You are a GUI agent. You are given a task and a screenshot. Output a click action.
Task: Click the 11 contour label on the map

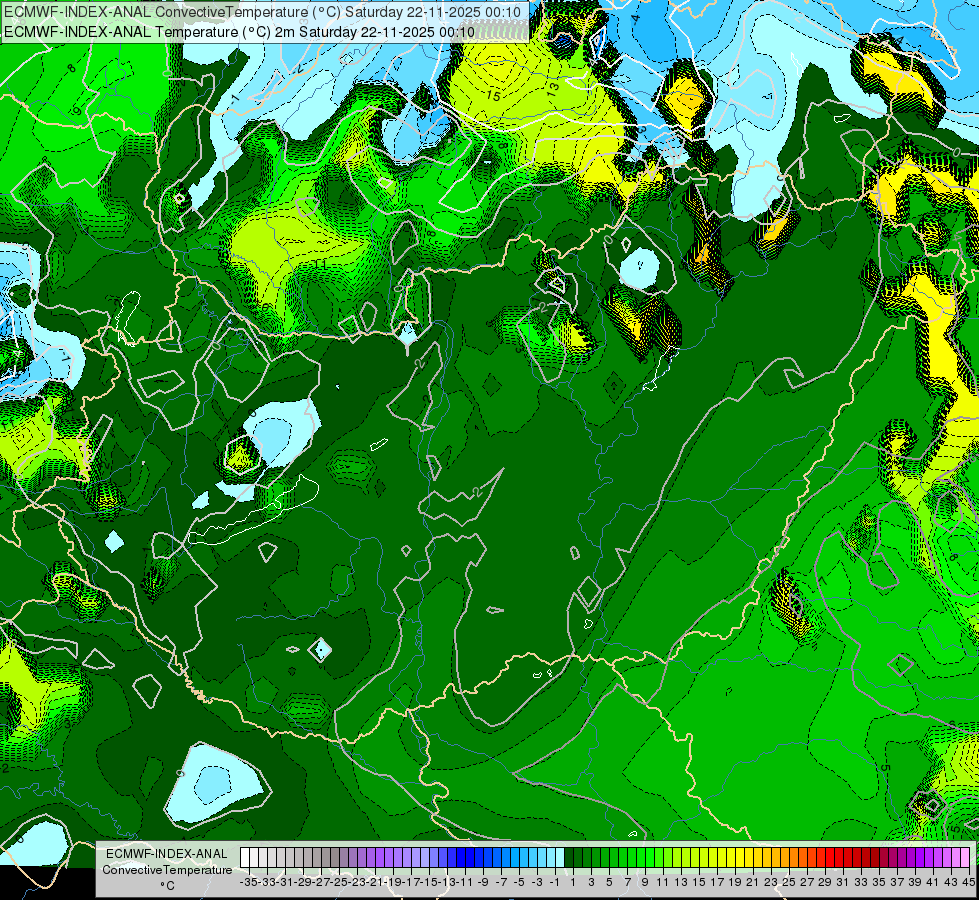(x=320, y=264)
